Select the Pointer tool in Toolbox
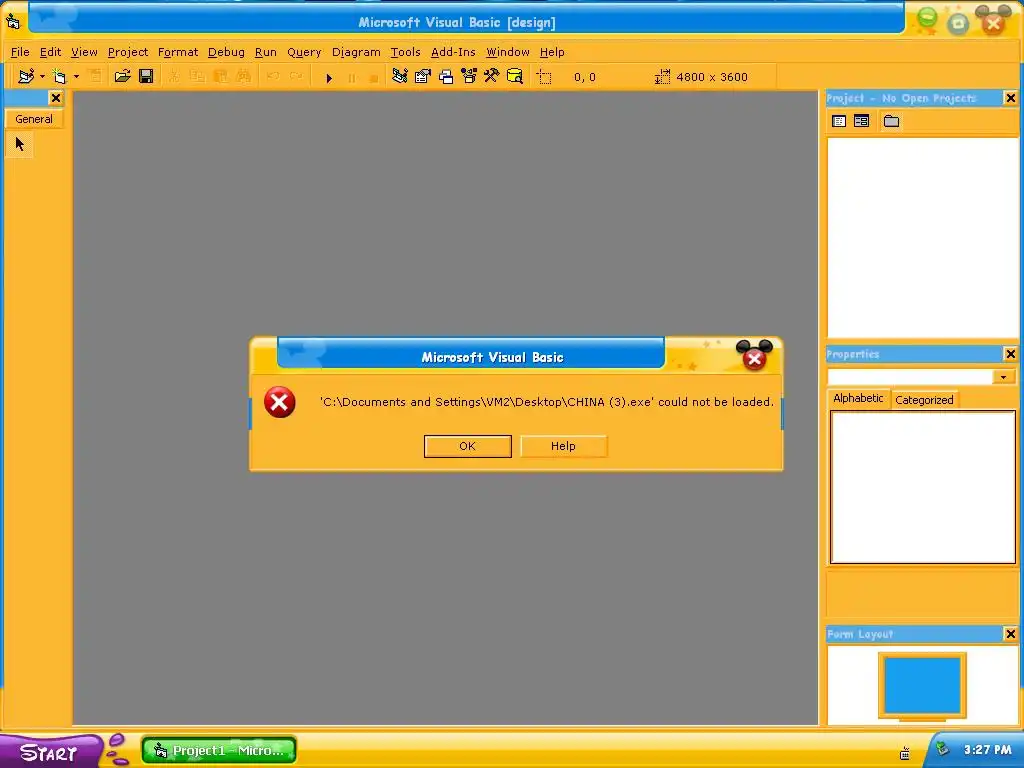1024x768 pixels. point(20,144)
